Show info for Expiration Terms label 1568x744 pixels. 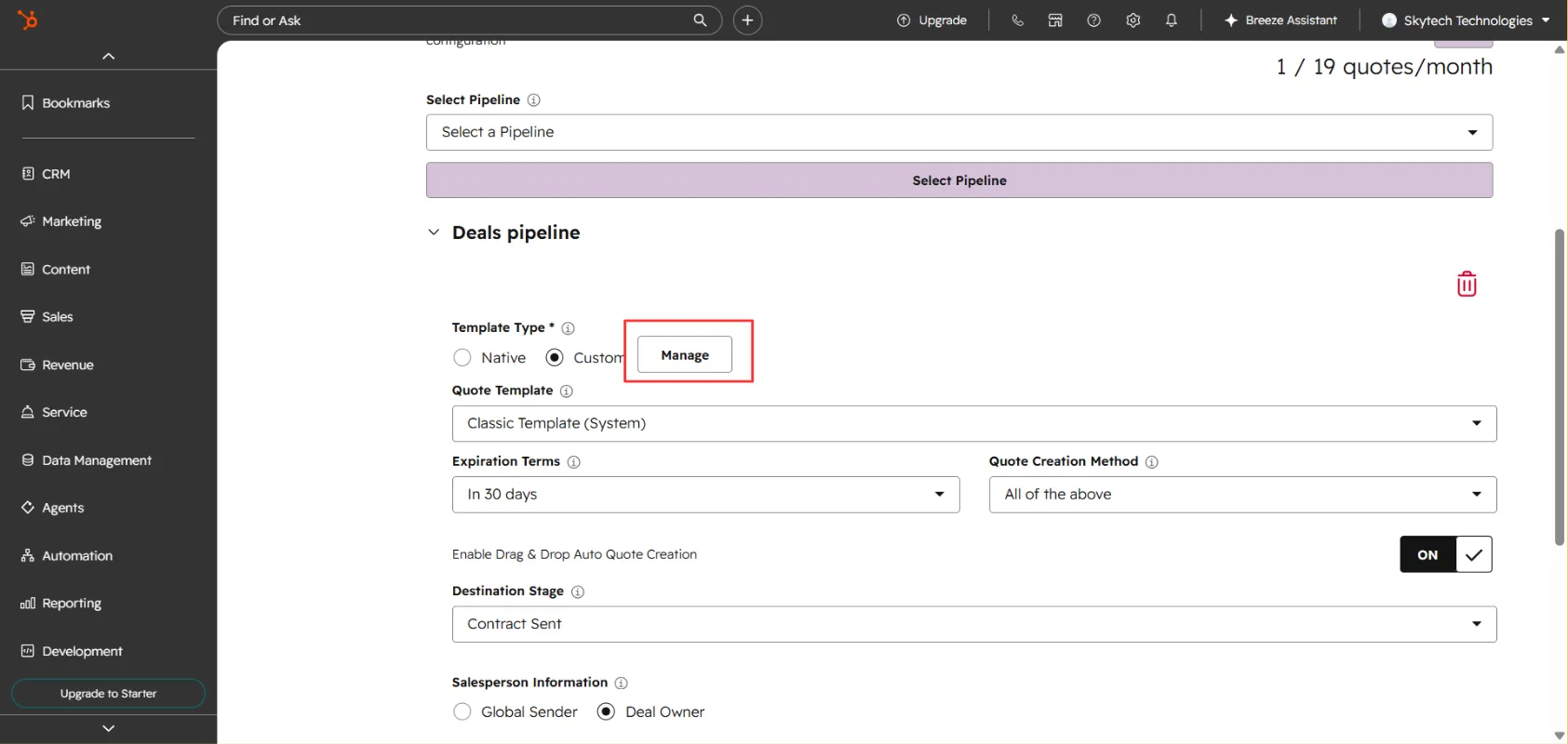(573, 462)
